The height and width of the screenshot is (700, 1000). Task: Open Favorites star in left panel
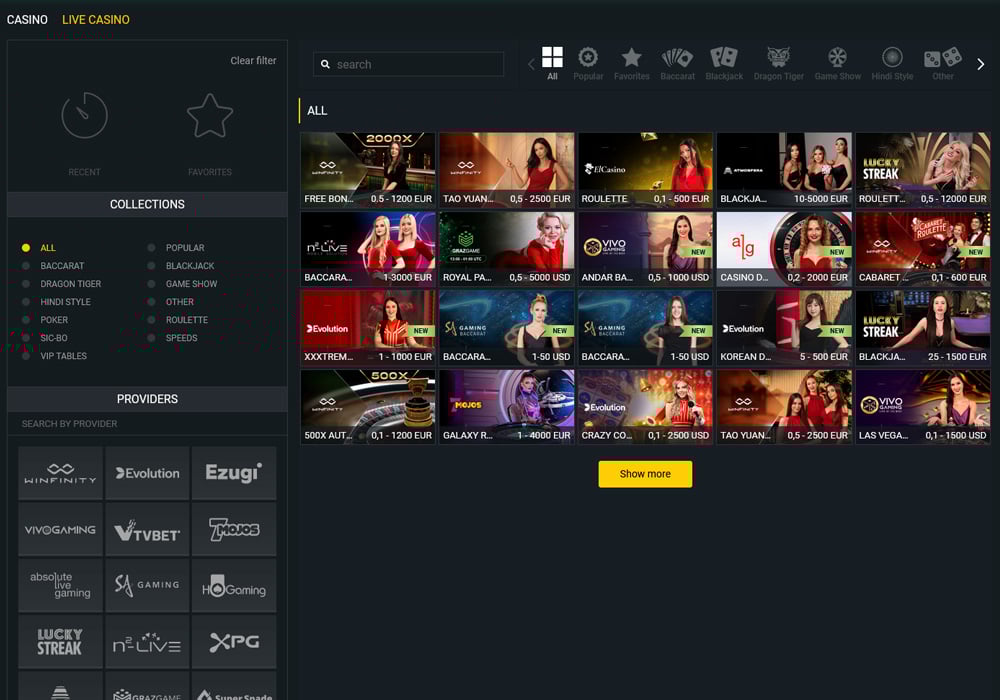tap(210, 116)
